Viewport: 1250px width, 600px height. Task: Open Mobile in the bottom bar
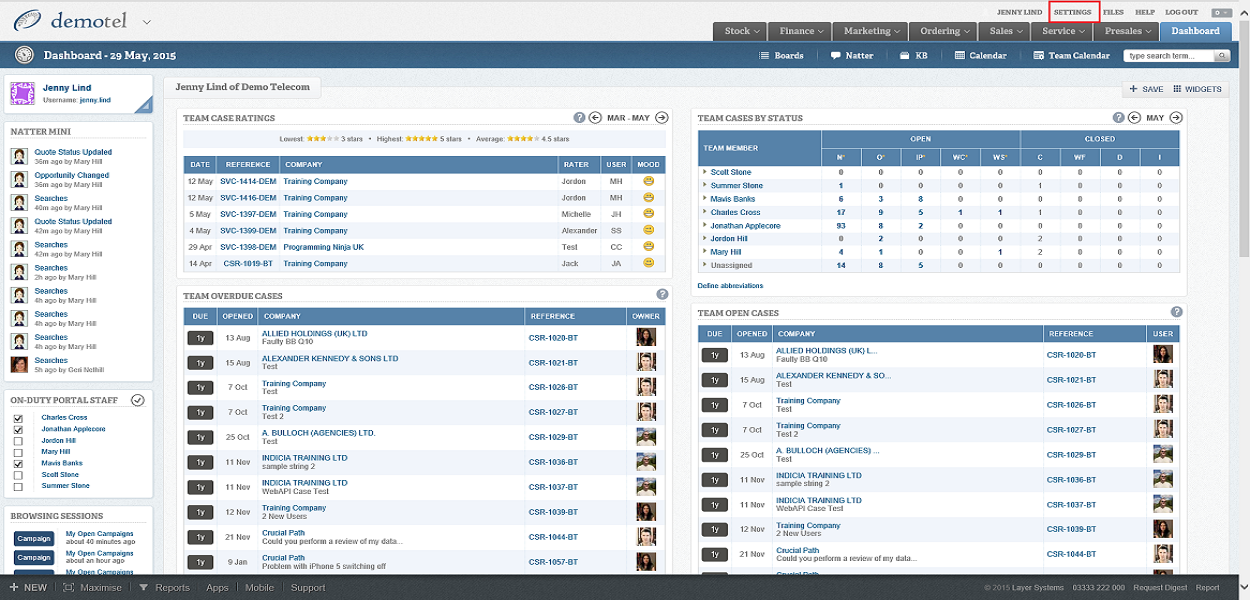pos(259,588)
